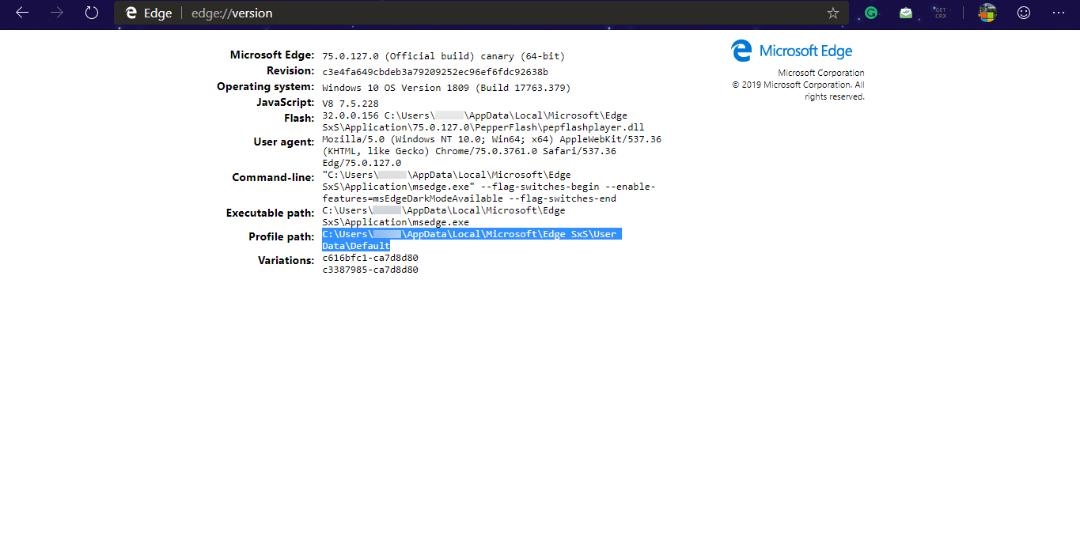Image resolution: width=1080 pixels, height=544 pixels.
Task: Refresh the edge://version page
Action: [x=92, y=13]
